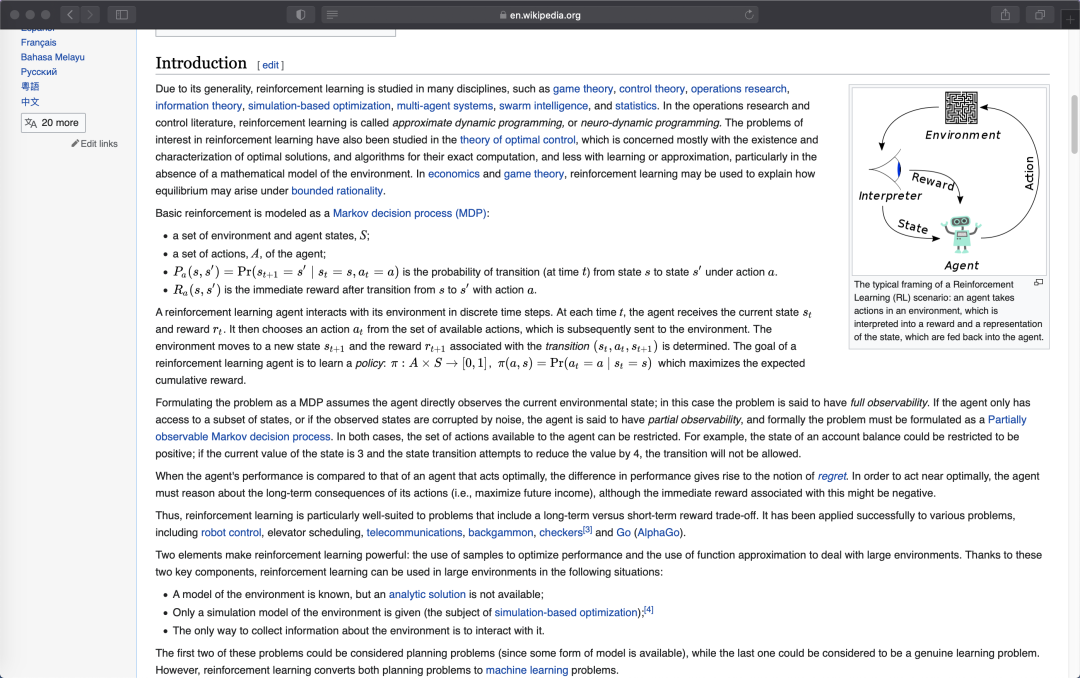Open the regret link
1080x678 pixels.
(832, 476)
